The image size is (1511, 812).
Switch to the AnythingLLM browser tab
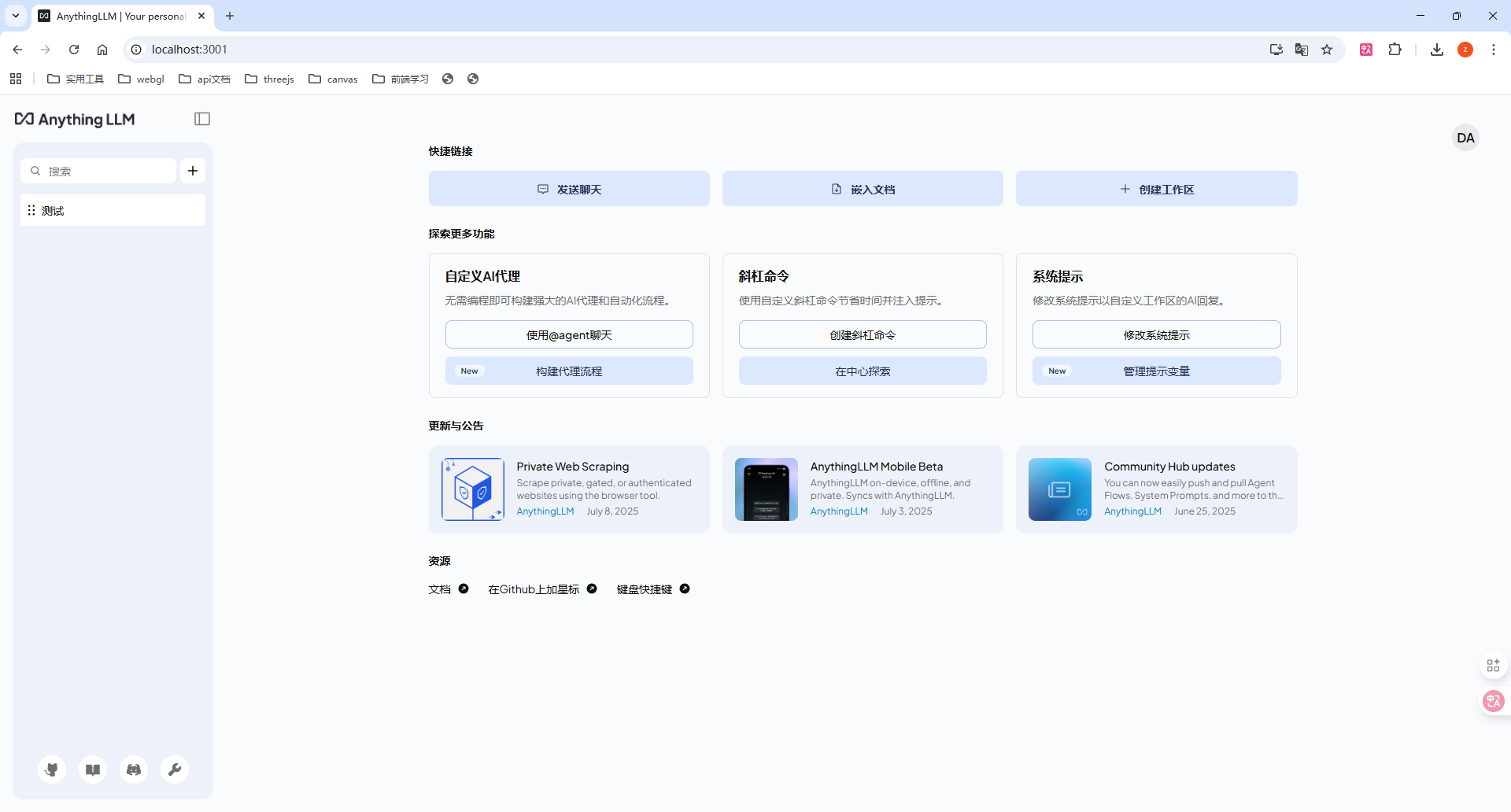(120, 16)
